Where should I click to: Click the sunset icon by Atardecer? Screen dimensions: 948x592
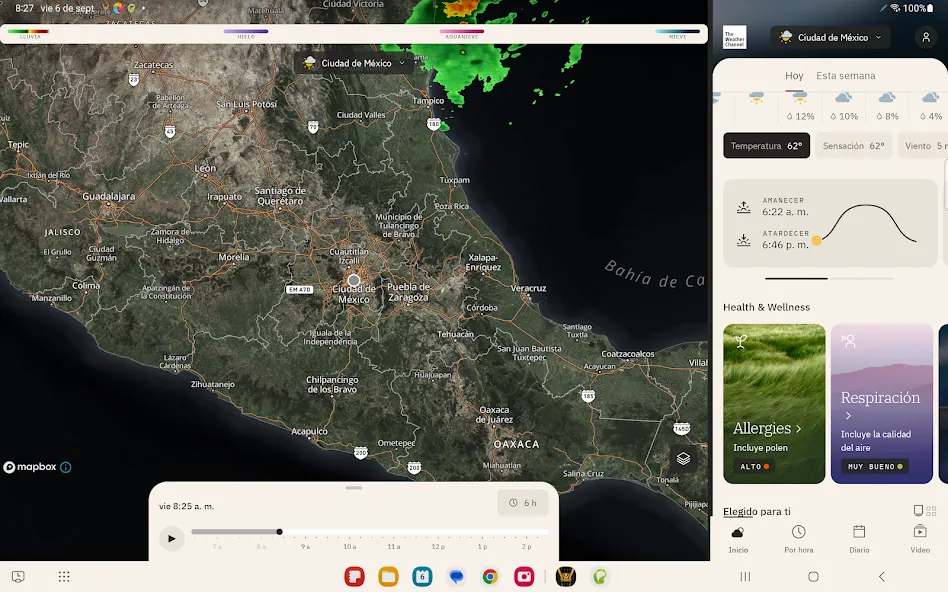pos(744,240)
